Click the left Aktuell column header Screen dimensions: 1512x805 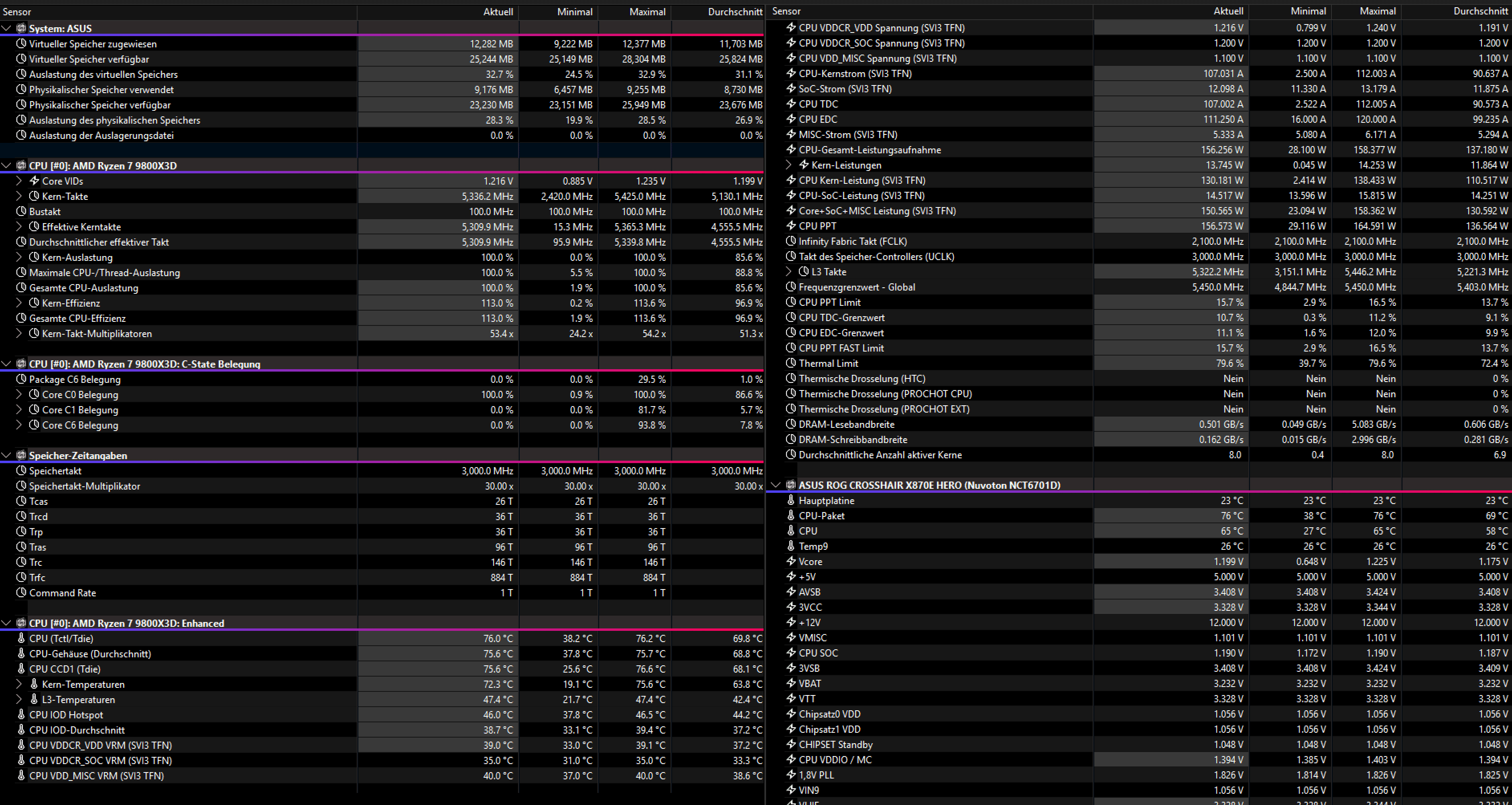(x=498, y=12)
